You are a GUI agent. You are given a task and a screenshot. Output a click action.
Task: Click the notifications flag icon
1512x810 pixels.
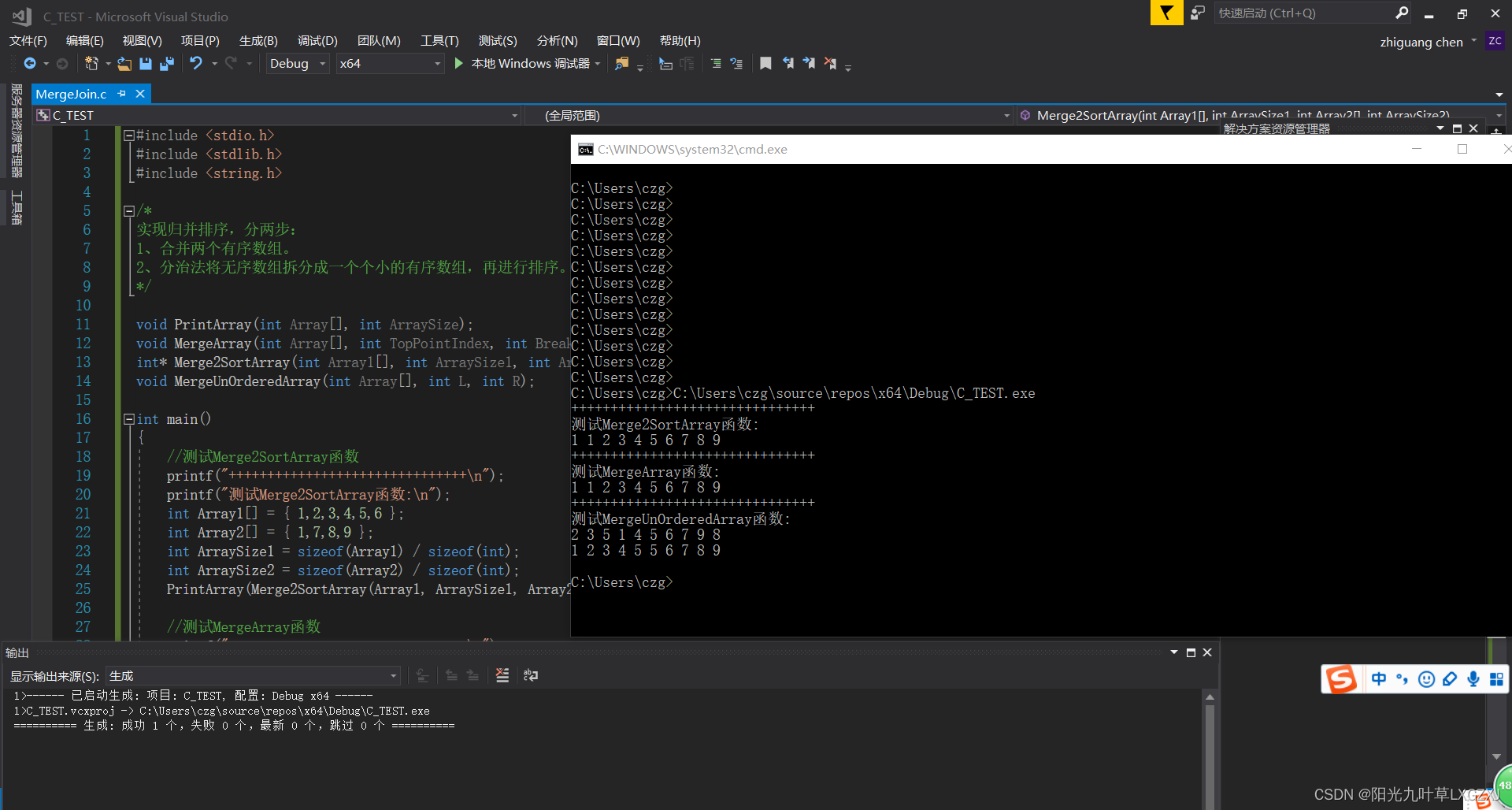tap(1166, 13)
